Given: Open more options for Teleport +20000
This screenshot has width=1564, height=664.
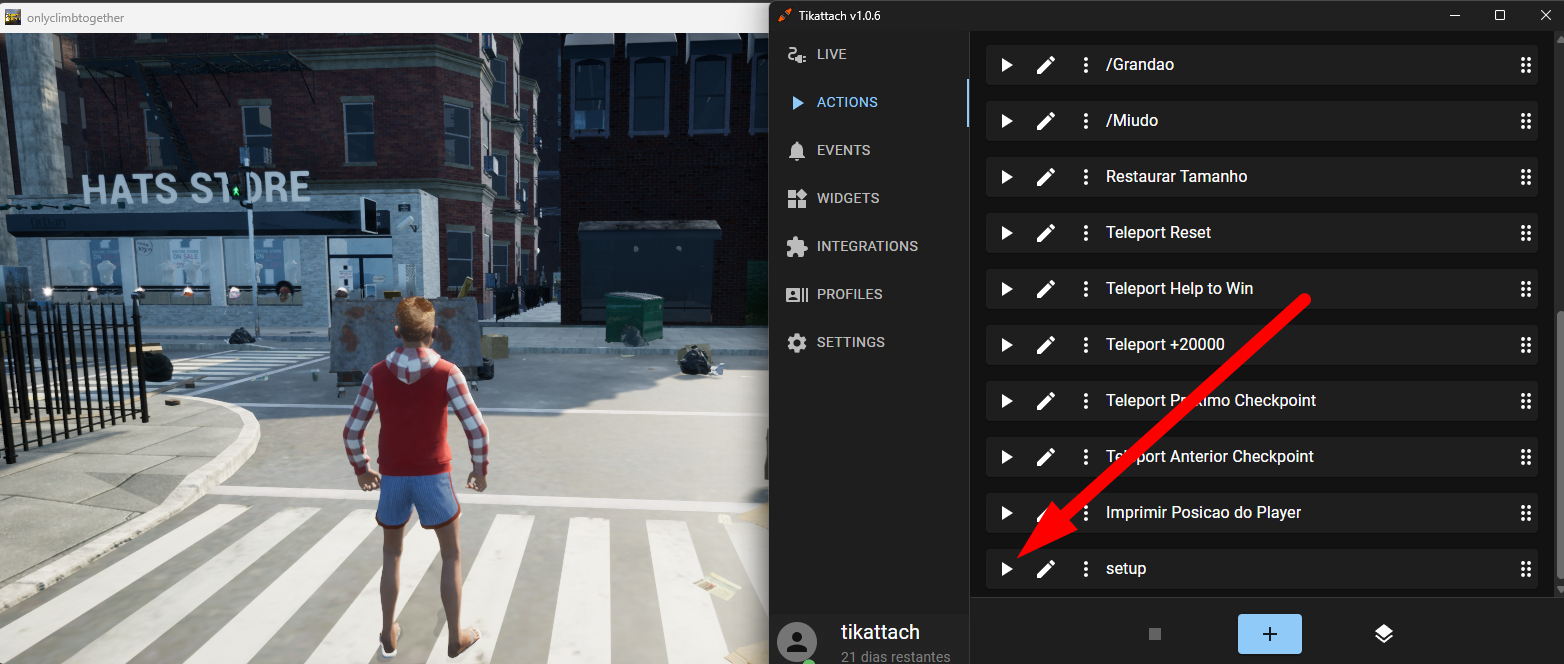Looking at the screenshot, I should tap(1086, 345).
